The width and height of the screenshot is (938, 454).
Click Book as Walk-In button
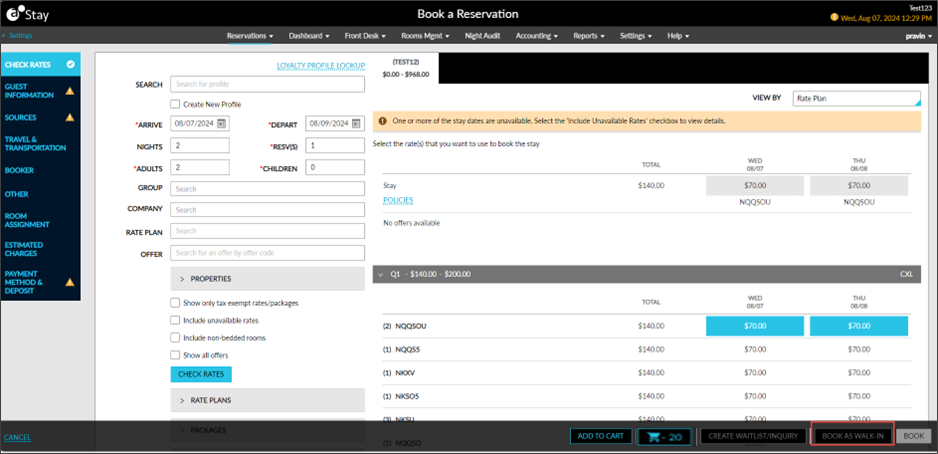click(852, 436)
